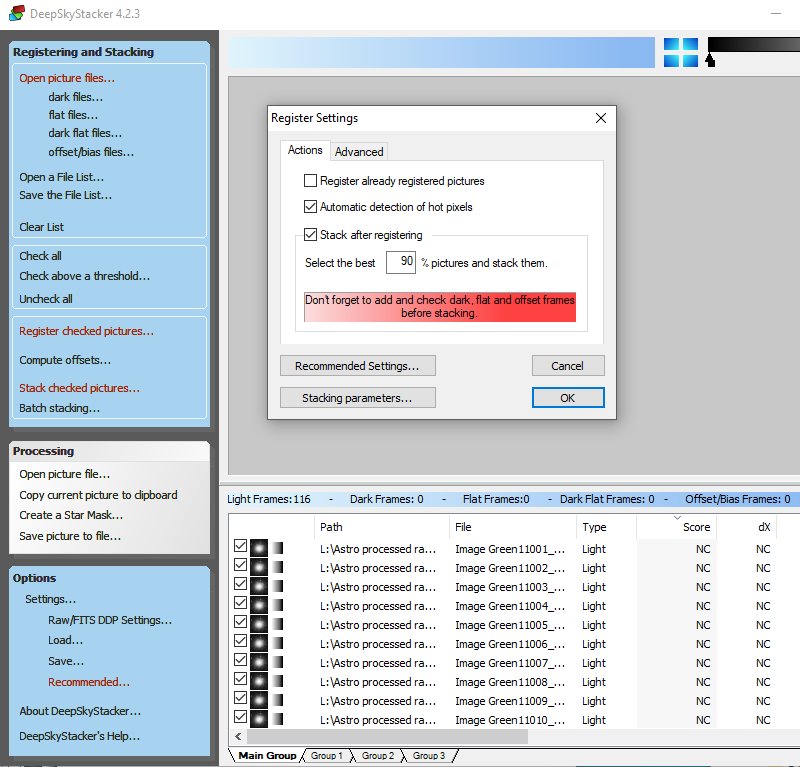Switch to the Advanced tab
This screenshot has width=800, height=767.
(x=359, y=152)
